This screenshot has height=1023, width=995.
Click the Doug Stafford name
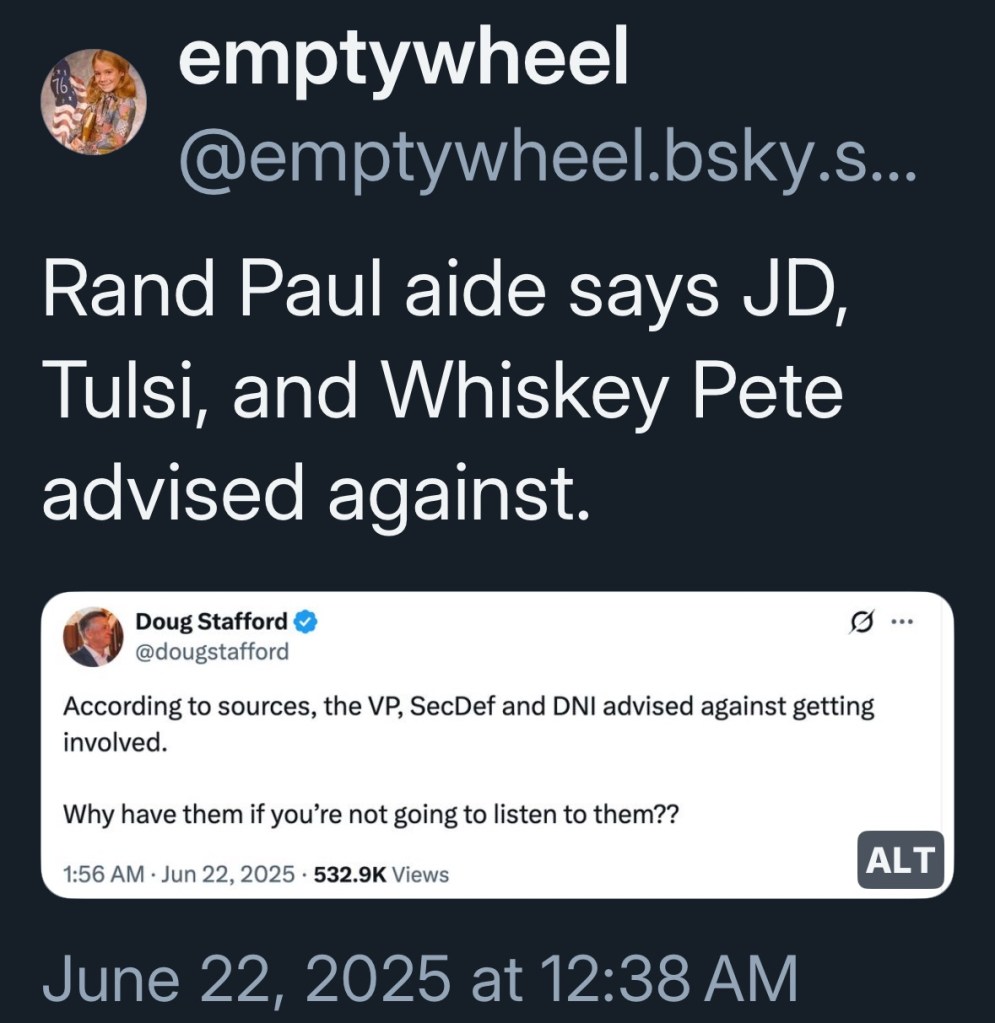211,622
